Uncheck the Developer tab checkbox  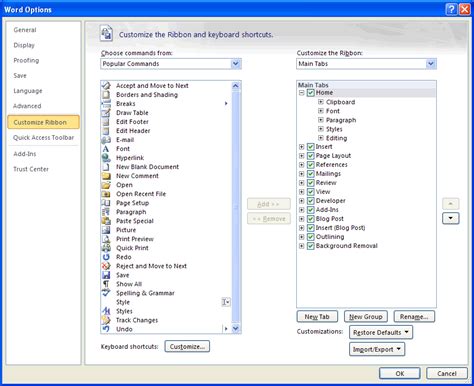(311, 201)
